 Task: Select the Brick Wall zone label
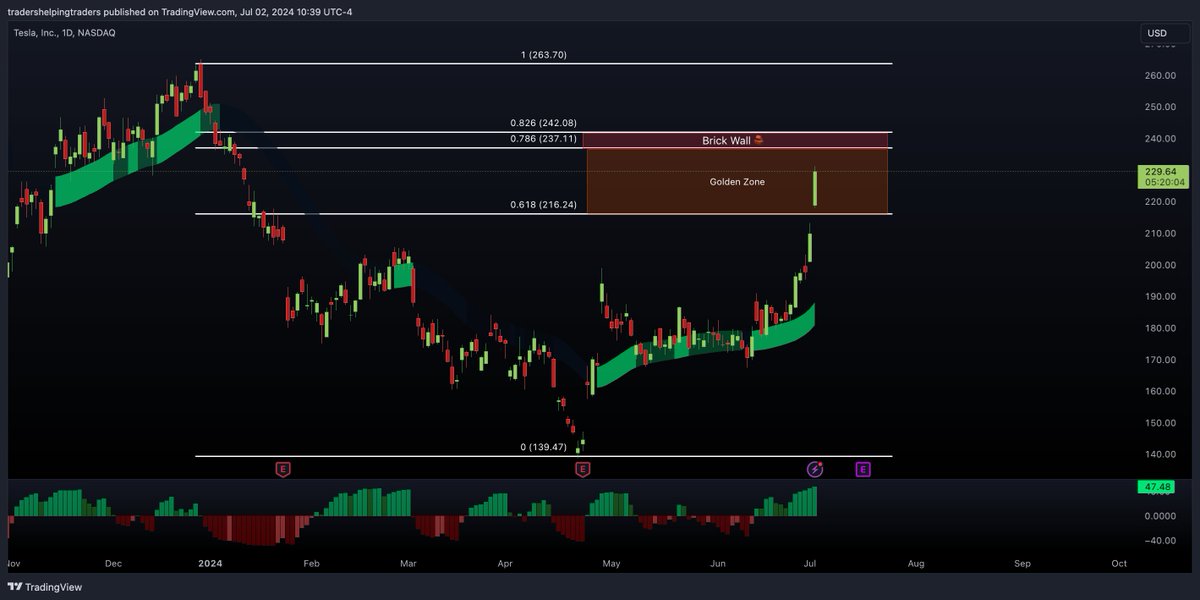[x=733, y=141]
